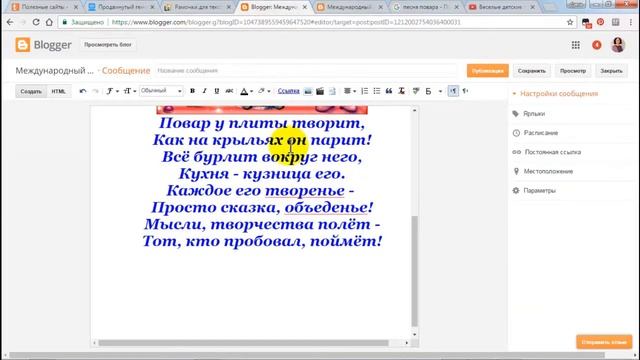640x360 pixels.
Task: Apply a numbered list
Action: 364,91
